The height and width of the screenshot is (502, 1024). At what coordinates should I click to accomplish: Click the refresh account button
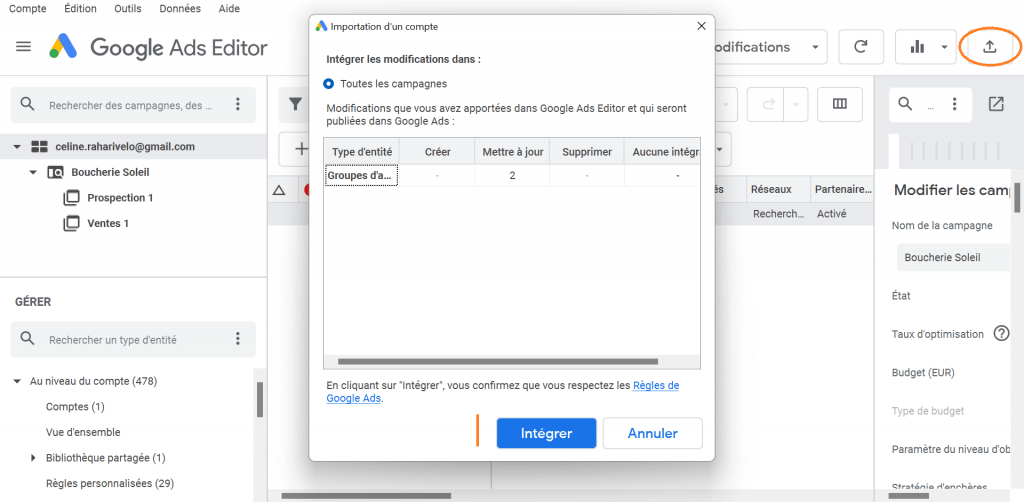pyautogui.click(x=861, y=47)
